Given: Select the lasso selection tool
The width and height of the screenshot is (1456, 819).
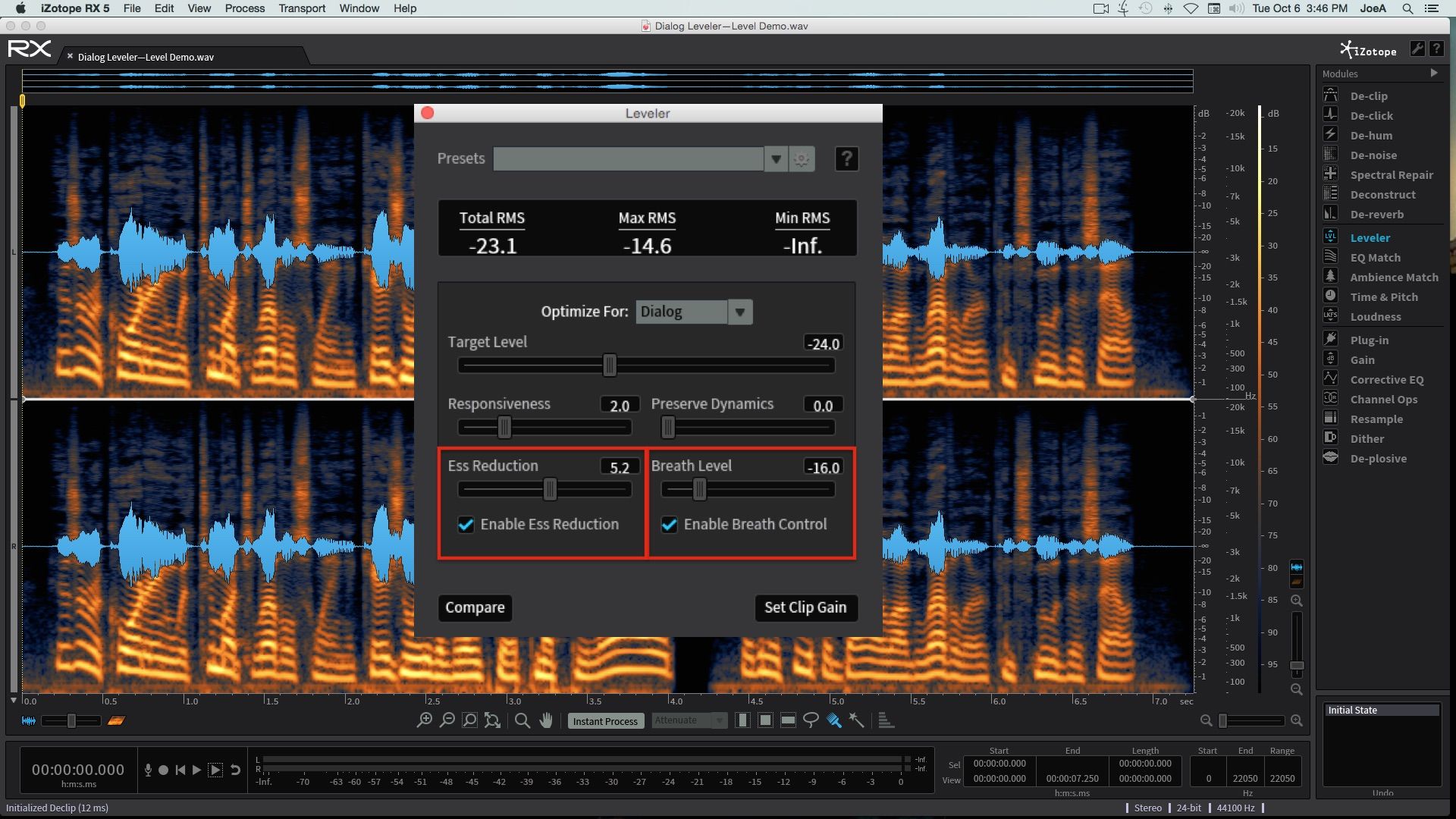Looking at the screenshot, I should coord(811,720).
